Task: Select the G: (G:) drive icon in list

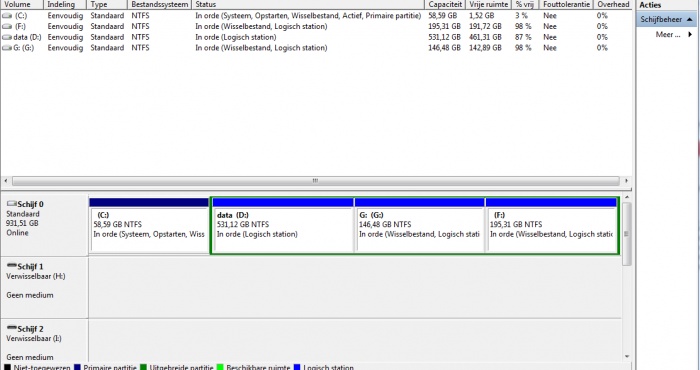Action: [x=7, y=48]
